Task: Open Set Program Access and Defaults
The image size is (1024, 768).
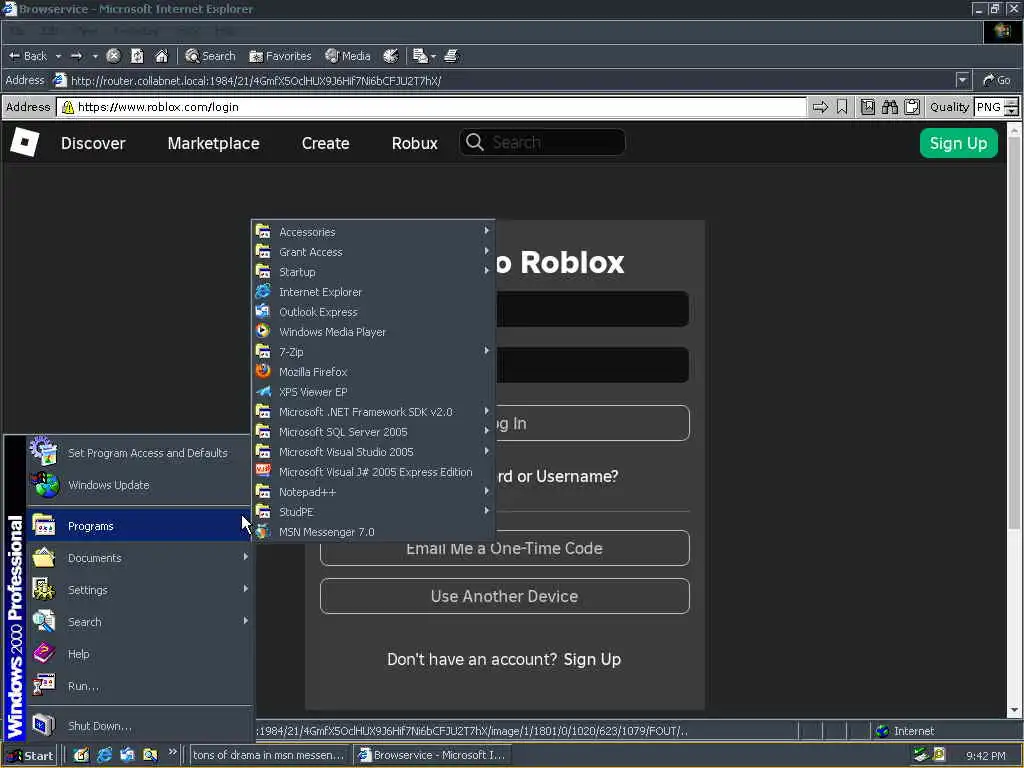Action: click(x=139, y=453)
